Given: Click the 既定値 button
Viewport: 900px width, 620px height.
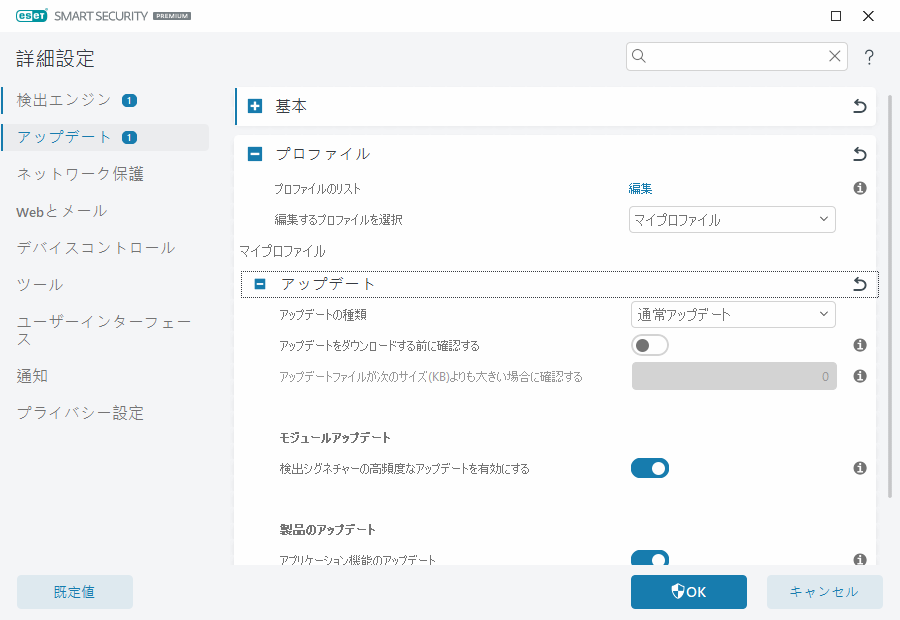Looking at the screenshot, I should [74, 591].
